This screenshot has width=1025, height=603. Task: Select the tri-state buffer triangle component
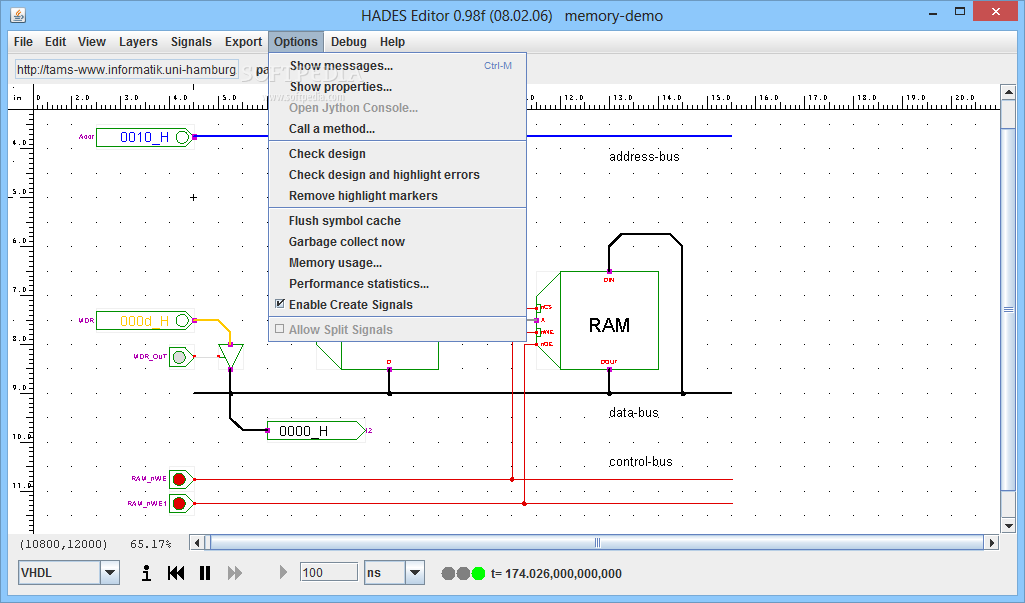[231, 356]
